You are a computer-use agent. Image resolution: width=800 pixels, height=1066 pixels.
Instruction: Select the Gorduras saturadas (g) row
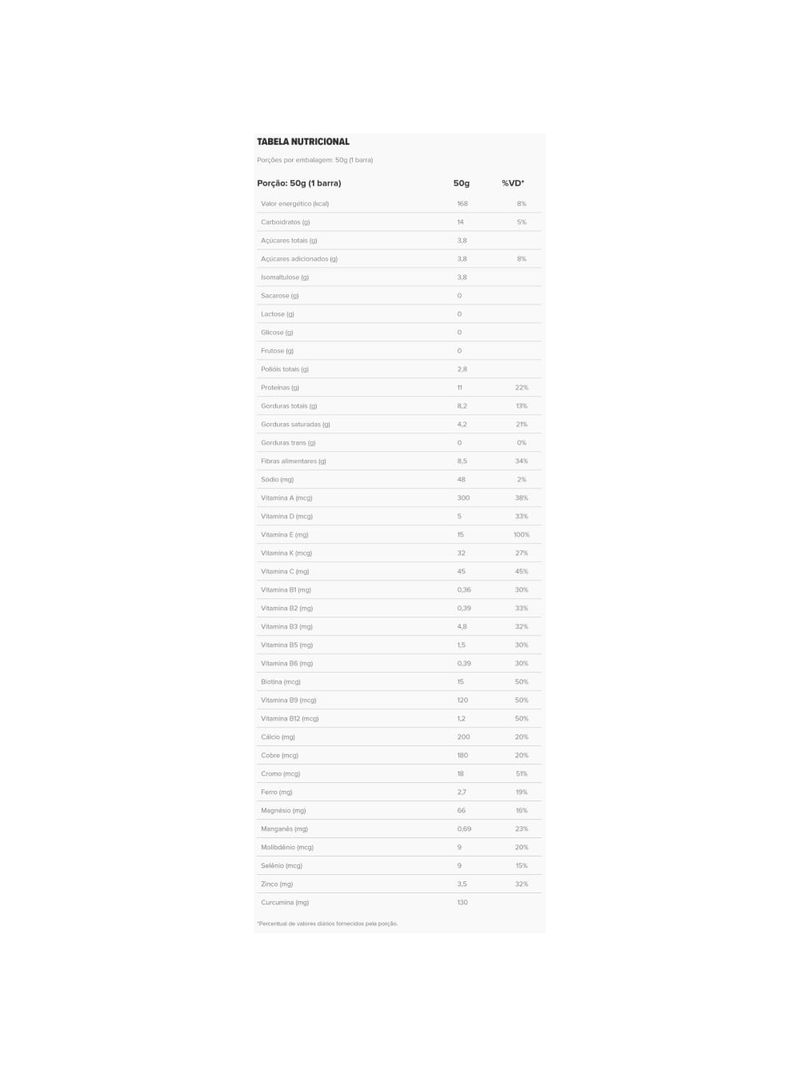pyautogui.click(x=399, y=424)
